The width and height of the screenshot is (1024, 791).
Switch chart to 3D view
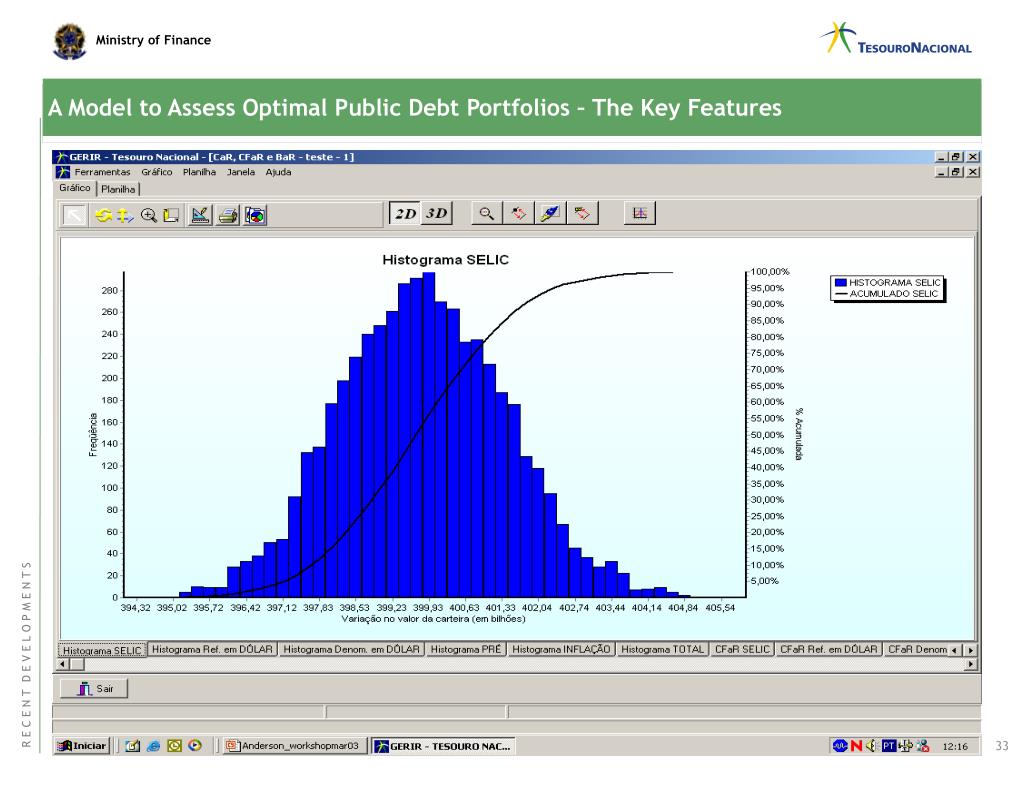pos(436,213)
